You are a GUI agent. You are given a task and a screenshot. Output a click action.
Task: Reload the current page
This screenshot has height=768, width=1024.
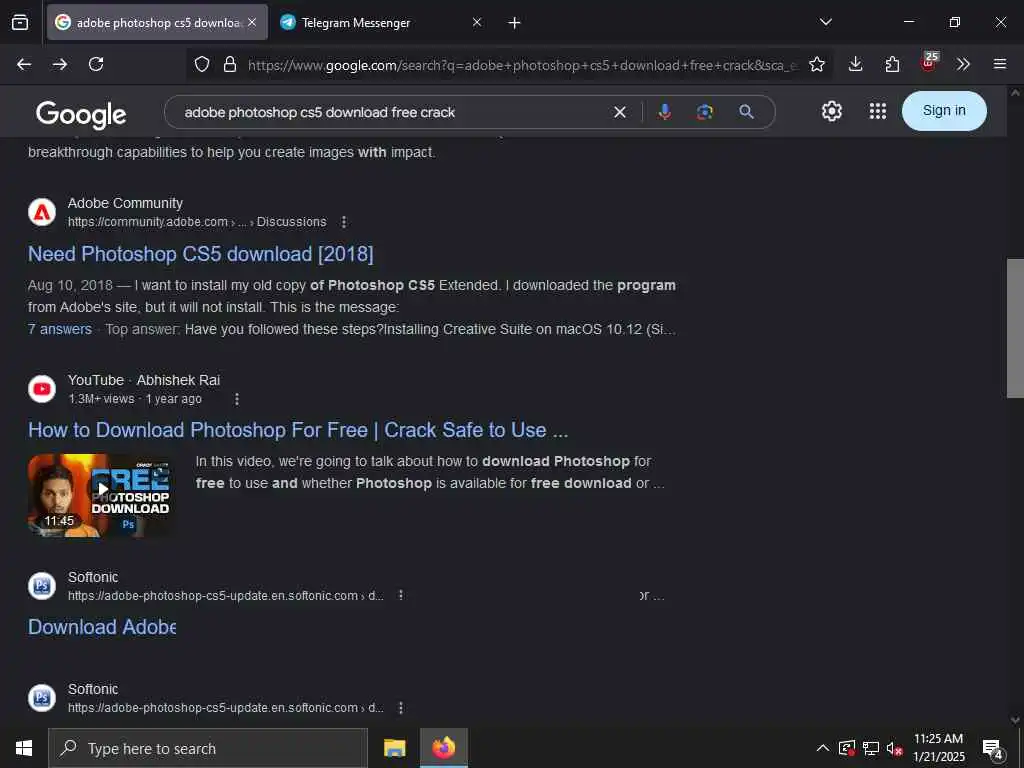[x=96, y=64]
